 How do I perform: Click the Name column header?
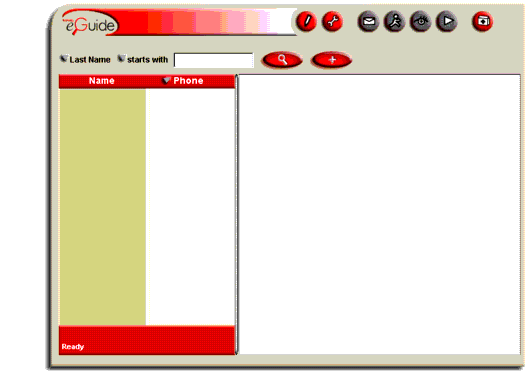101,81
